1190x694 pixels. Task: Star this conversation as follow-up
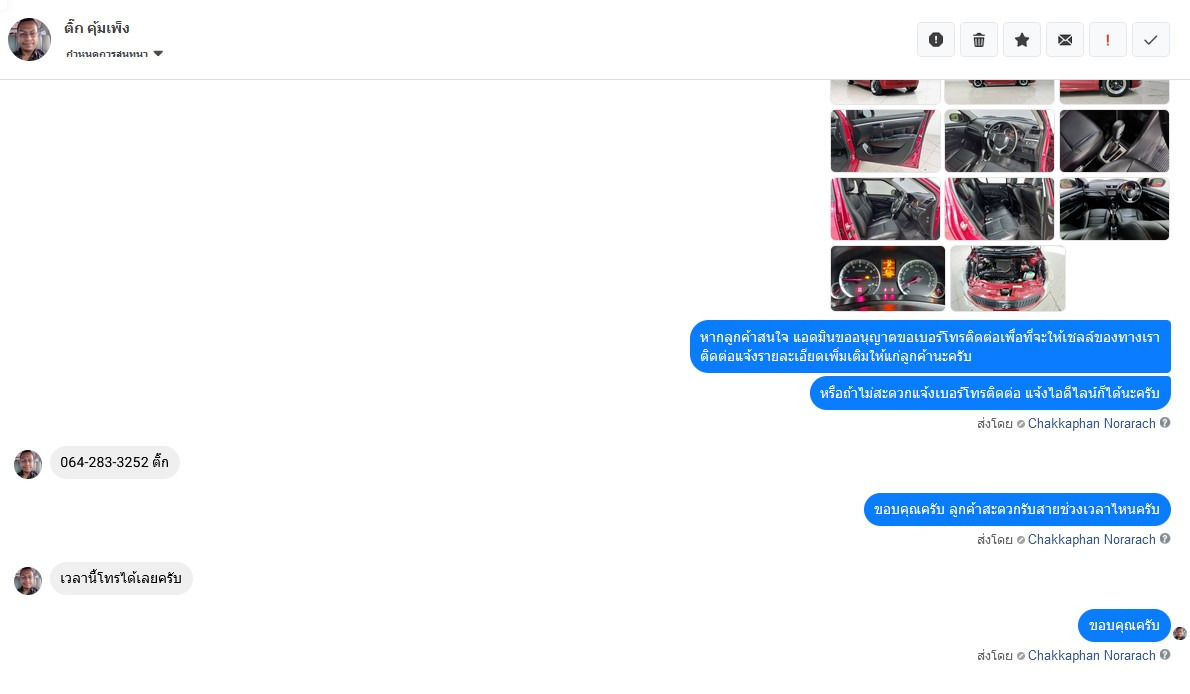[1022, 39]
